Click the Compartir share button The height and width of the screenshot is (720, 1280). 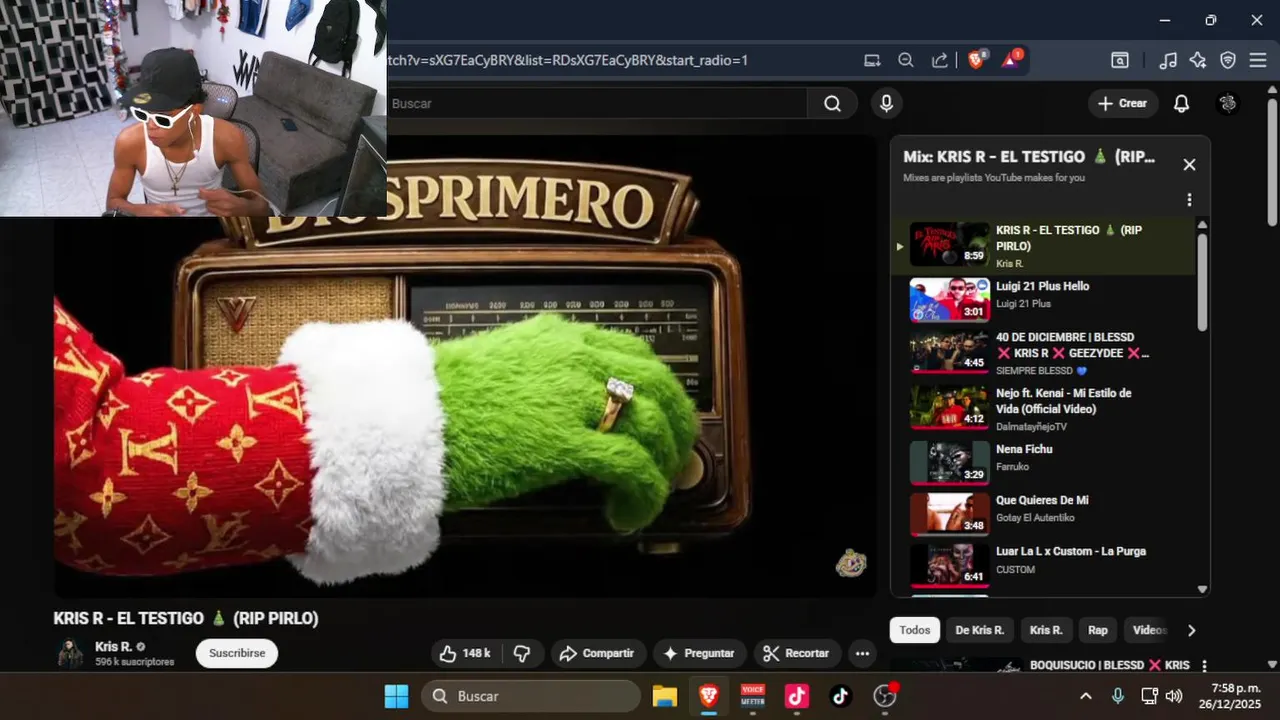coord(598,653)
